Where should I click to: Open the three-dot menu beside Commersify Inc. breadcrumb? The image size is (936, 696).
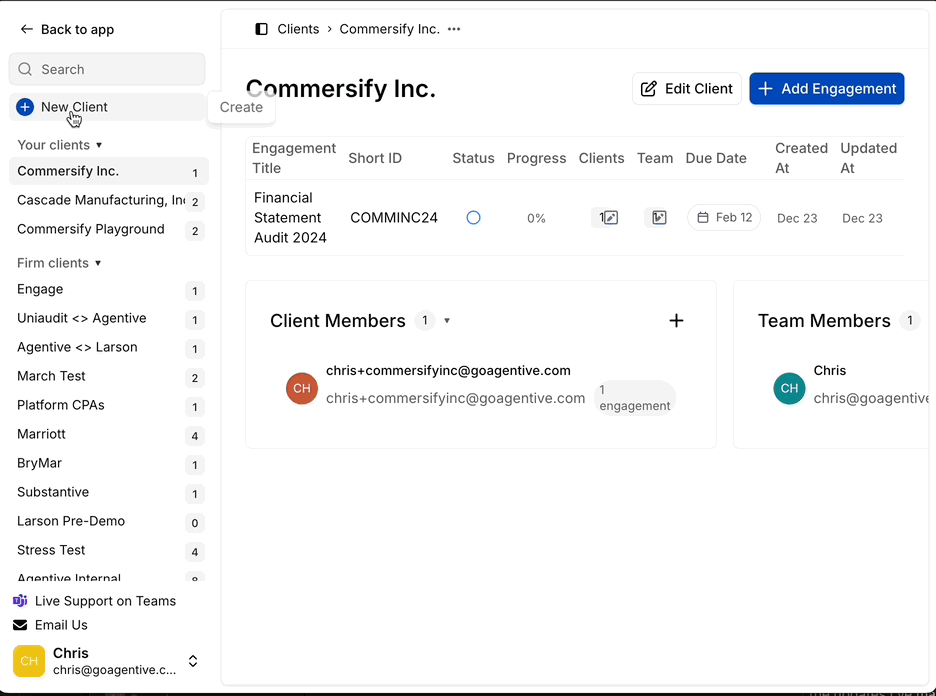(x=454, y=29)
